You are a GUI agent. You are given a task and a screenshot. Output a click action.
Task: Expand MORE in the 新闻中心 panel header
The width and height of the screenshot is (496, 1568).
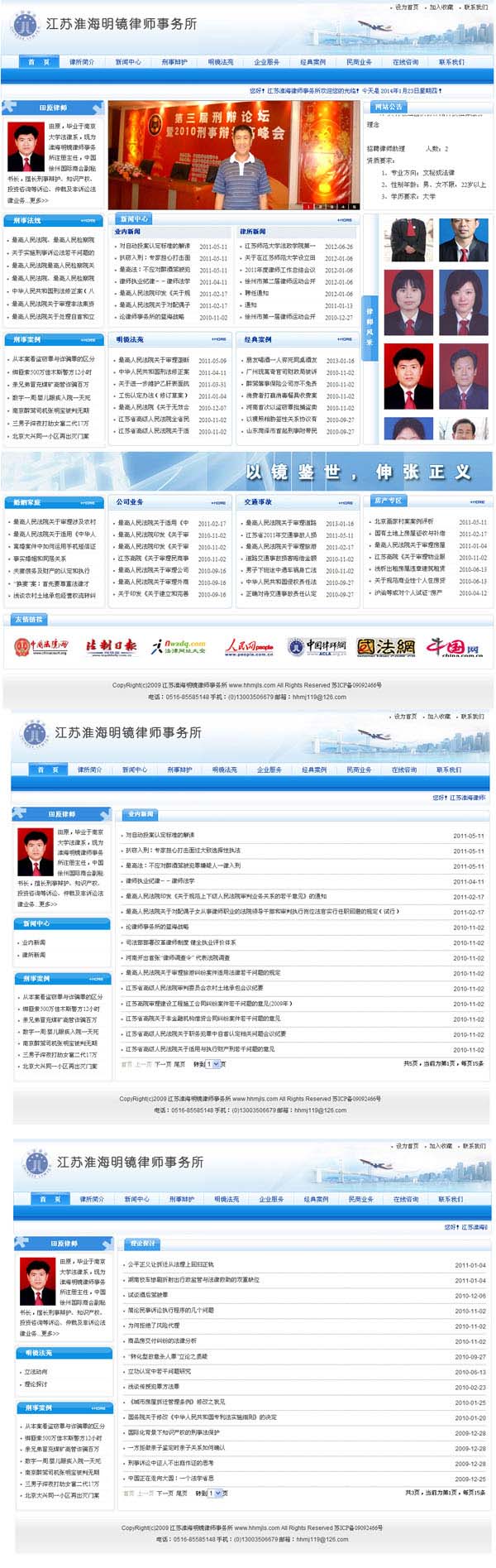coord(345,220)
